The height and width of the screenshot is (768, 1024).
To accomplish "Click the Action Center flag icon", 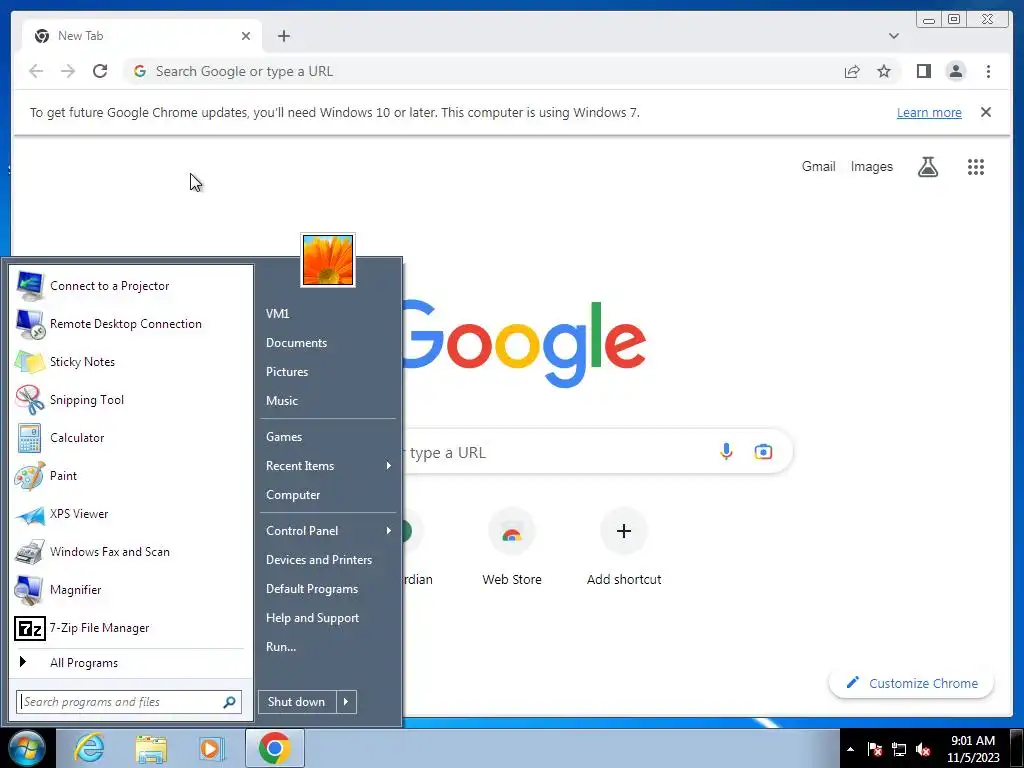I will [875, 749].
